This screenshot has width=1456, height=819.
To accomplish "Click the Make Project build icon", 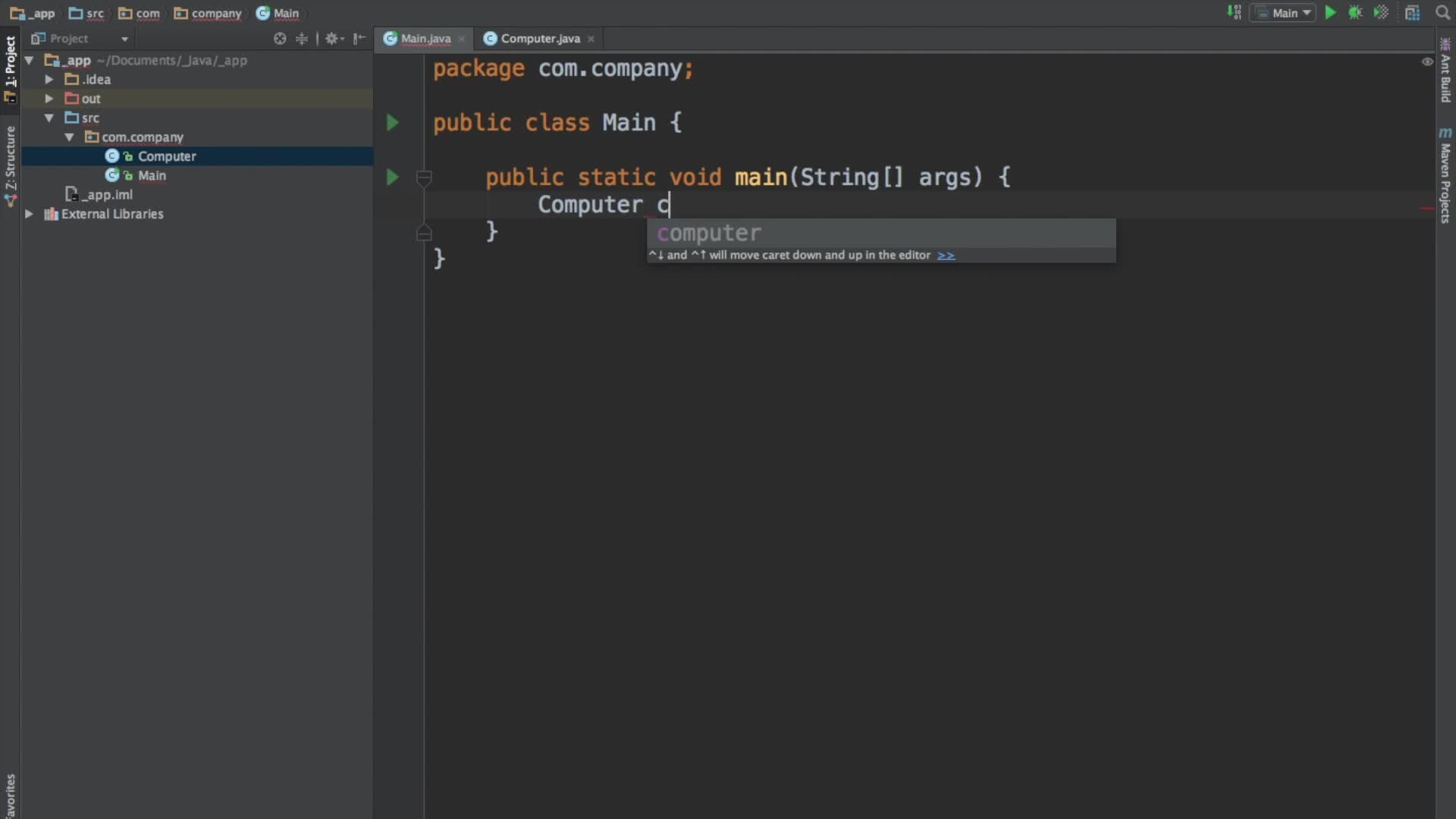I will (1234, 13).
